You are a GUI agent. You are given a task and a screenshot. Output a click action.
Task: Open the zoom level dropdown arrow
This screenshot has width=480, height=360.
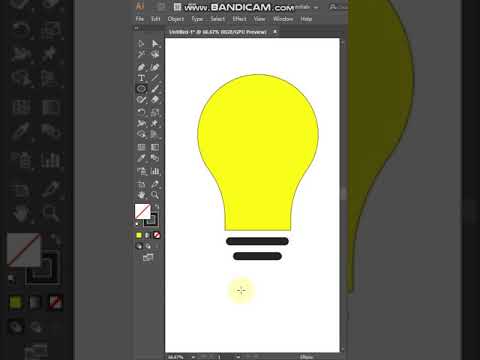point(193,357)
